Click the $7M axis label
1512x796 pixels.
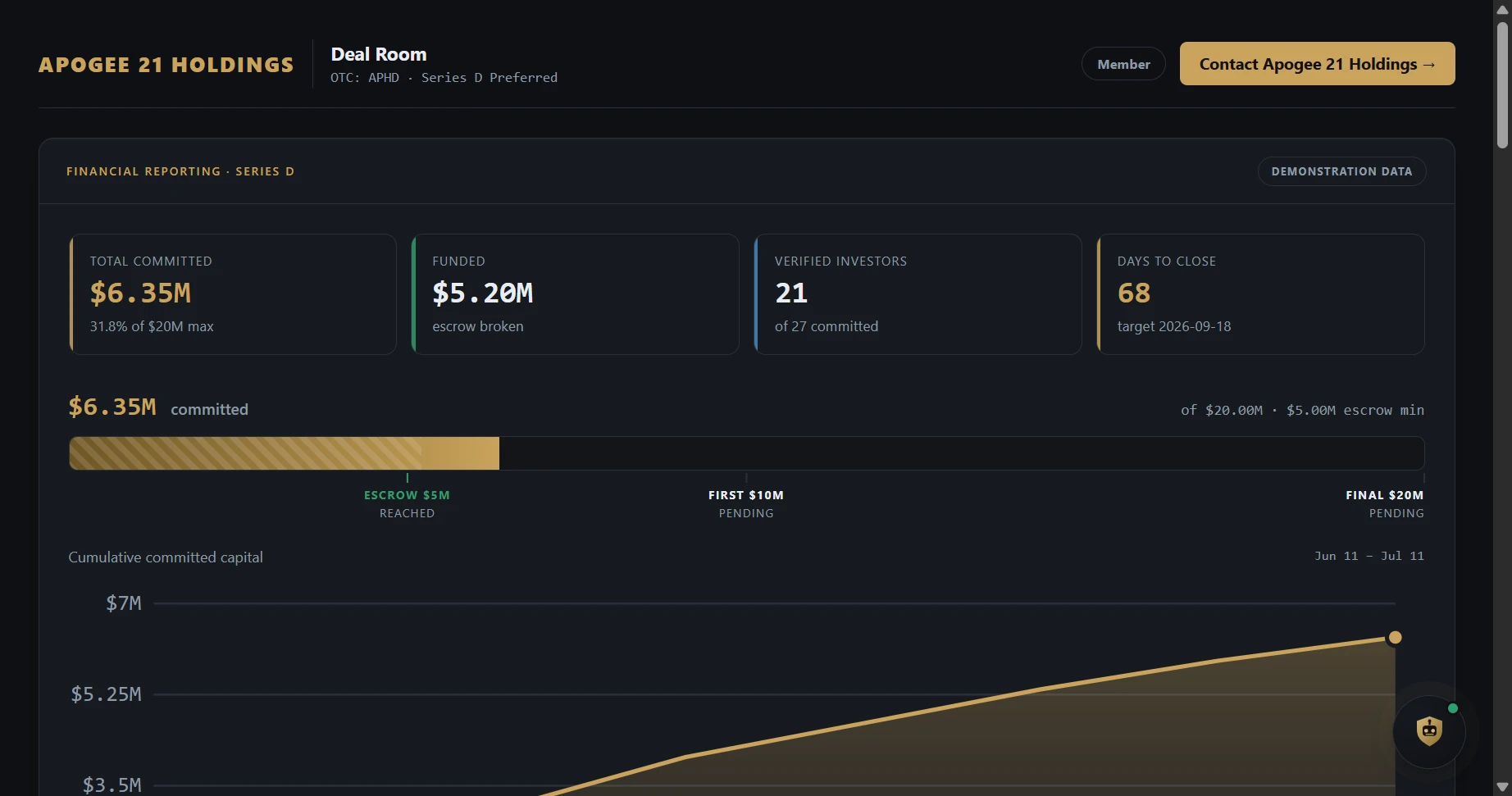point(124,603)
